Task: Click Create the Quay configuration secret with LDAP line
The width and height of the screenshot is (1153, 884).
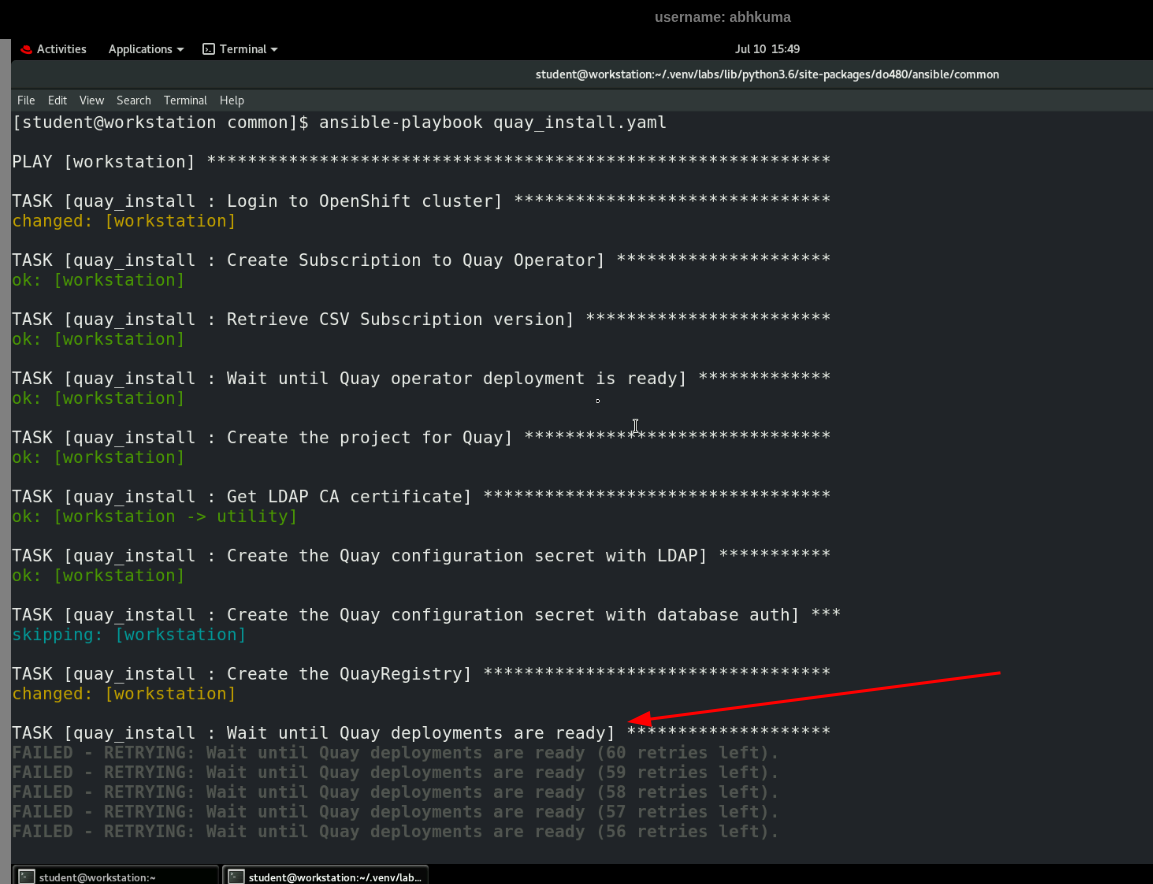Action: [421, 556]
